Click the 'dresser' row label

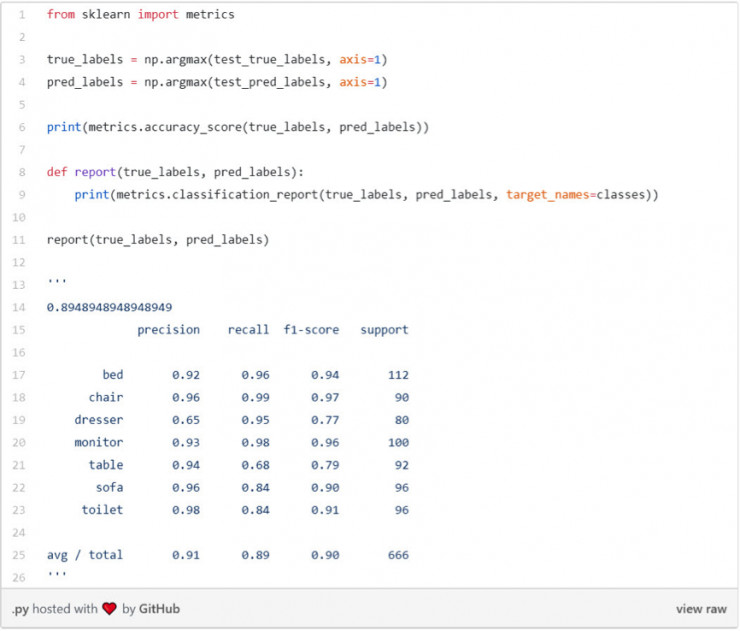(99, 420)
